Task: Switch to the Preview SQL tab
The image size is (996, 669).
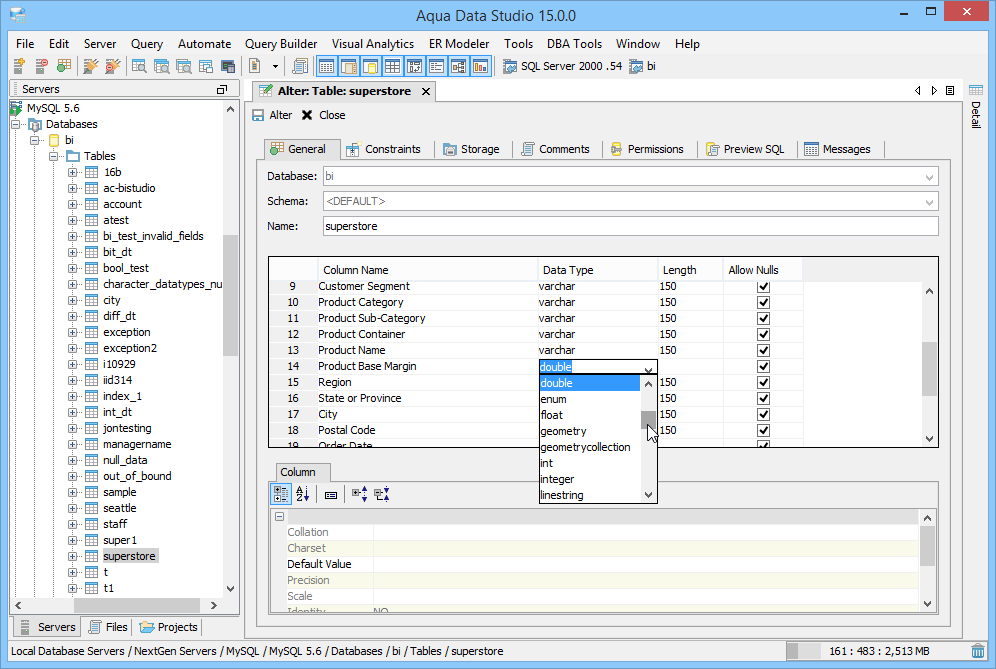Action: tap(746, 149)
